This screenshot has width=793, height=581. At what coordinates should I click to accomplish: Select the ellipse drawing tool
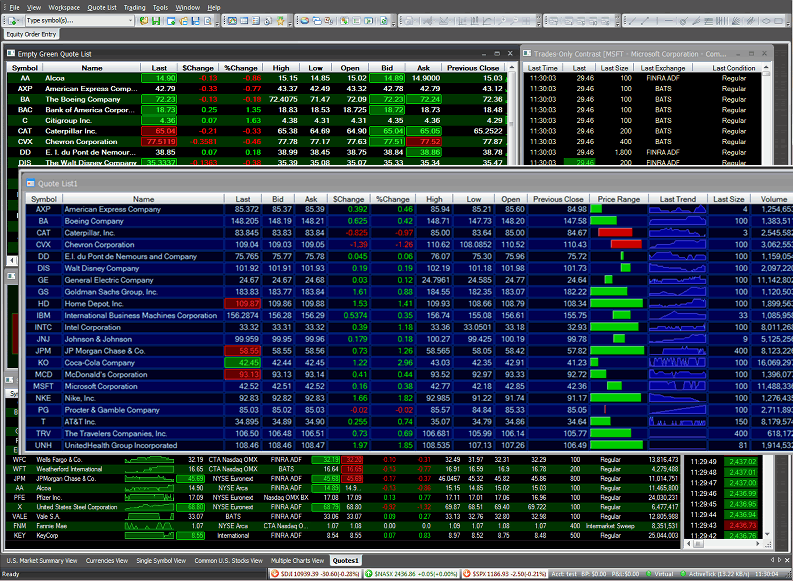coord(766,21)
